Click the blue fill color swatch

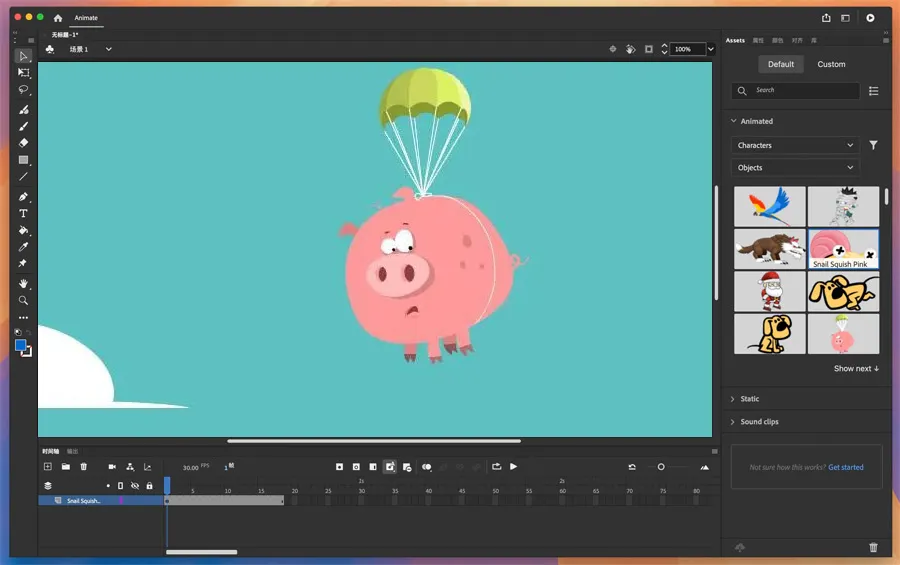pos(20,345)
